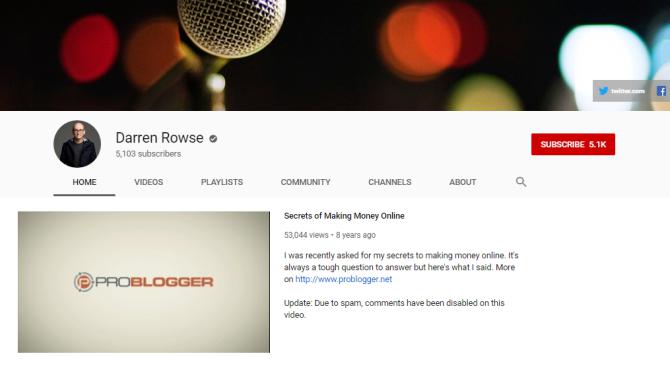Viewport: 670px width, 366px height.
Task: Click the 'I was recently asked' description text
Action: [x=401, y=267]
